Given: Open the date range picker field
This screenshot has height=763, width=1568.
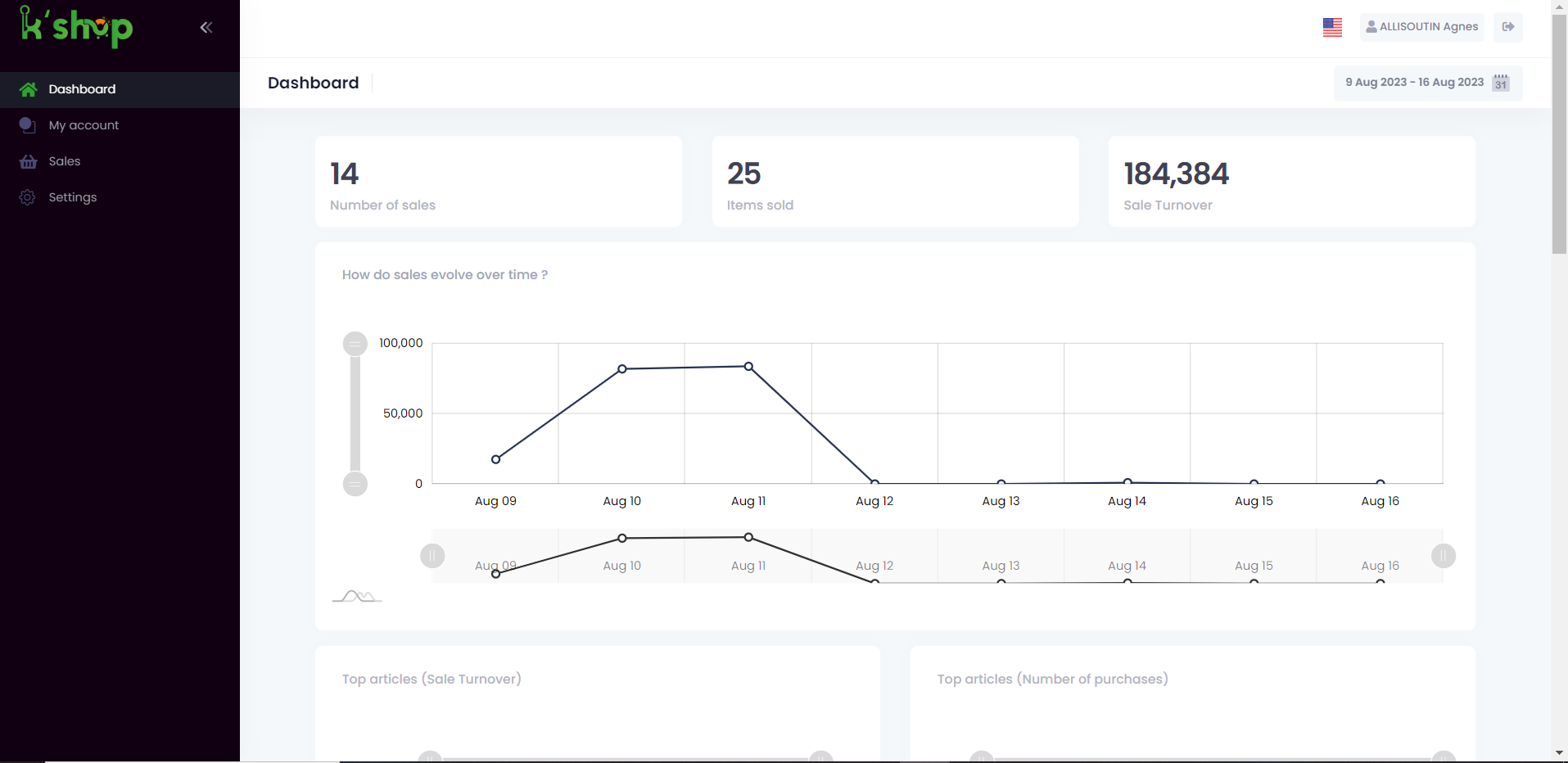Looking at the screenshot, I should coord(1414,83).
